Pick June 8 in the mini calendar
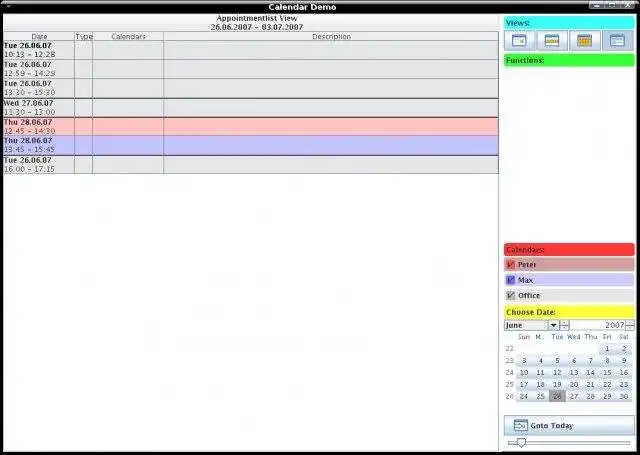 click(607, 361)
